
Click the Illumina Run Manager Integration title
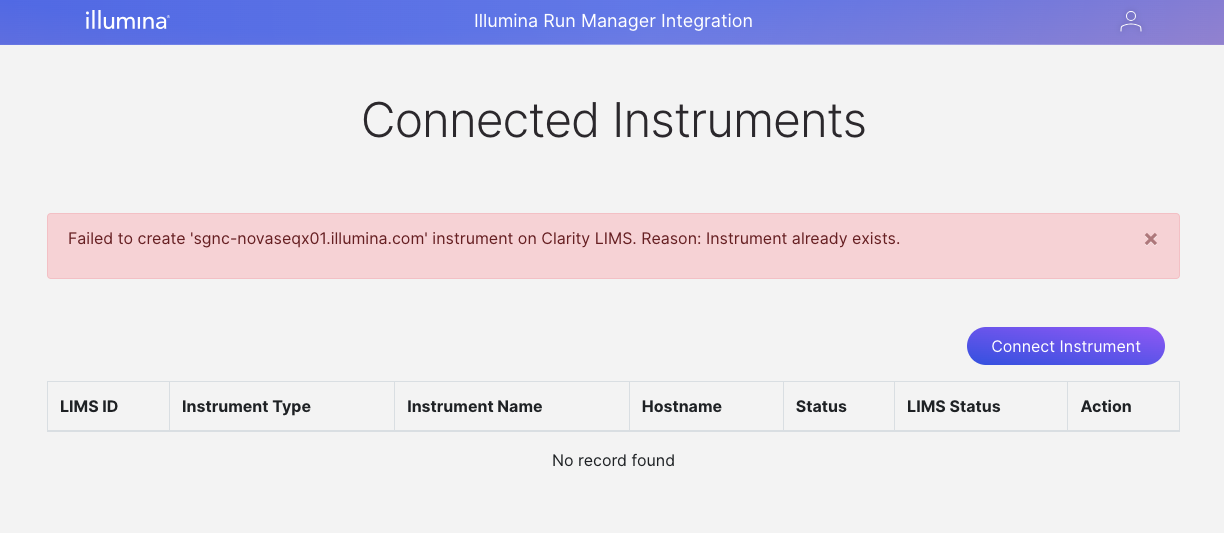click(x=613, y=21)
